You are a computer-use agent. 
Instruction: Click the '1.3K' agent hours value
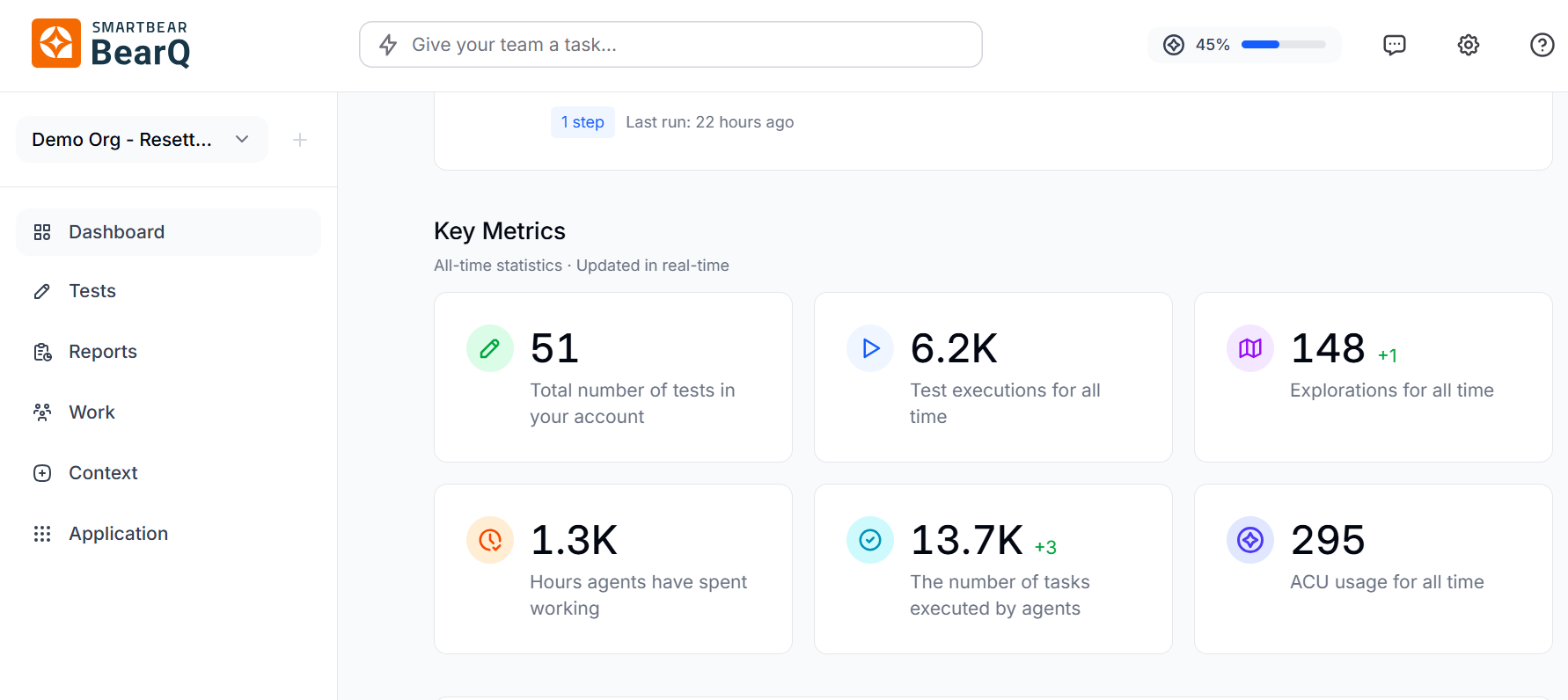pos(574,540)
